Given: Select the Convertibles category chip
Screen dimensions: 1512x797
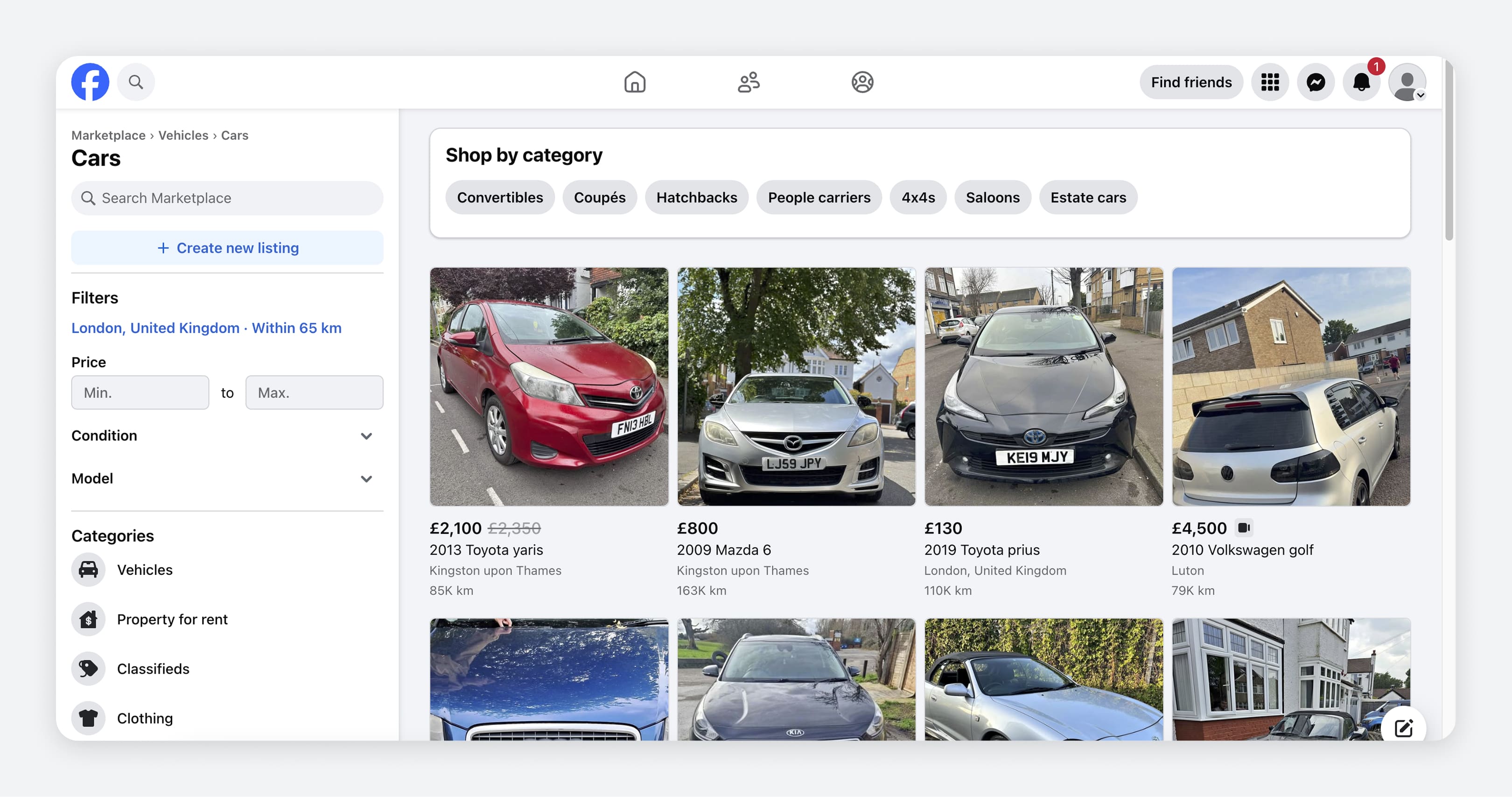Looking at the screenshot, I should click(x=499, y=198).
